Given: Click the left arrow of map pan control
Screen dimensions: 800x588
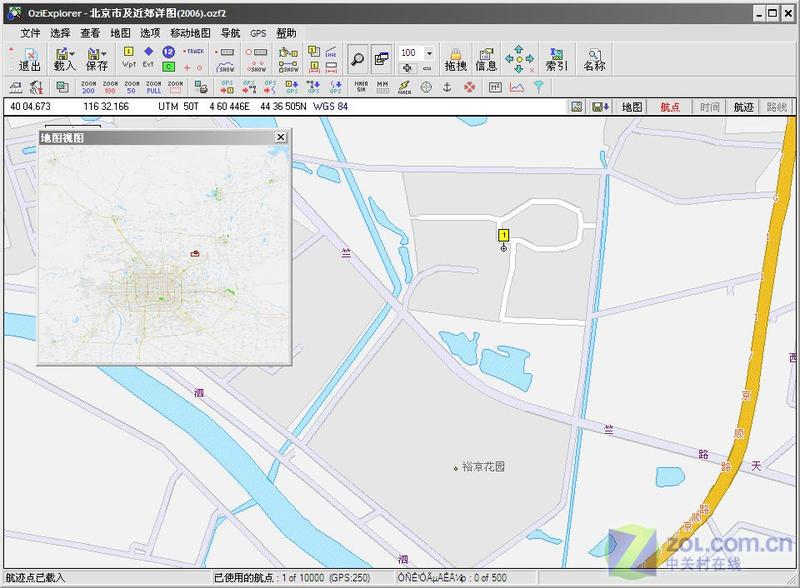Looking at the screenshot, I should 509,59.
